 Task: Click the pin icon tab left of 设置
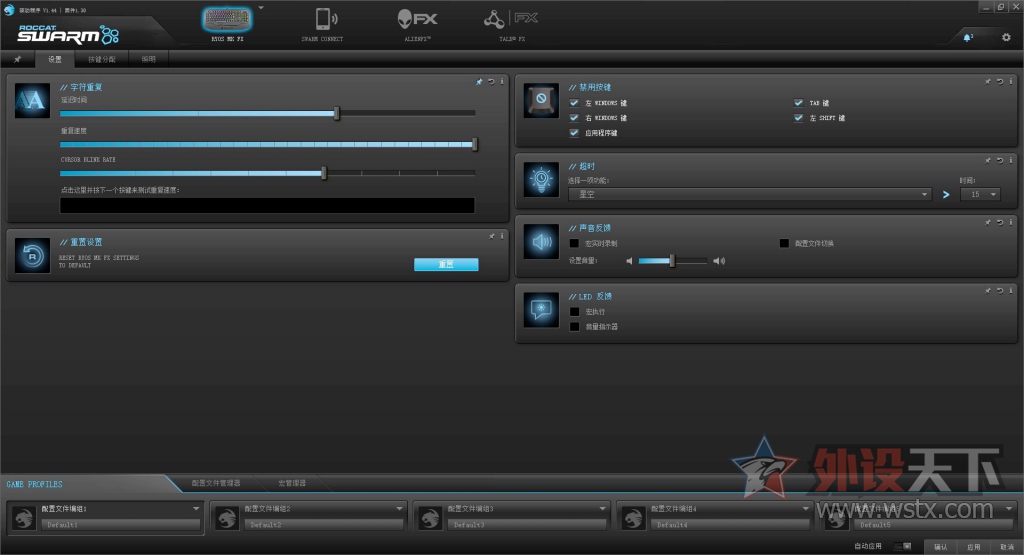(x=17, y=60)
